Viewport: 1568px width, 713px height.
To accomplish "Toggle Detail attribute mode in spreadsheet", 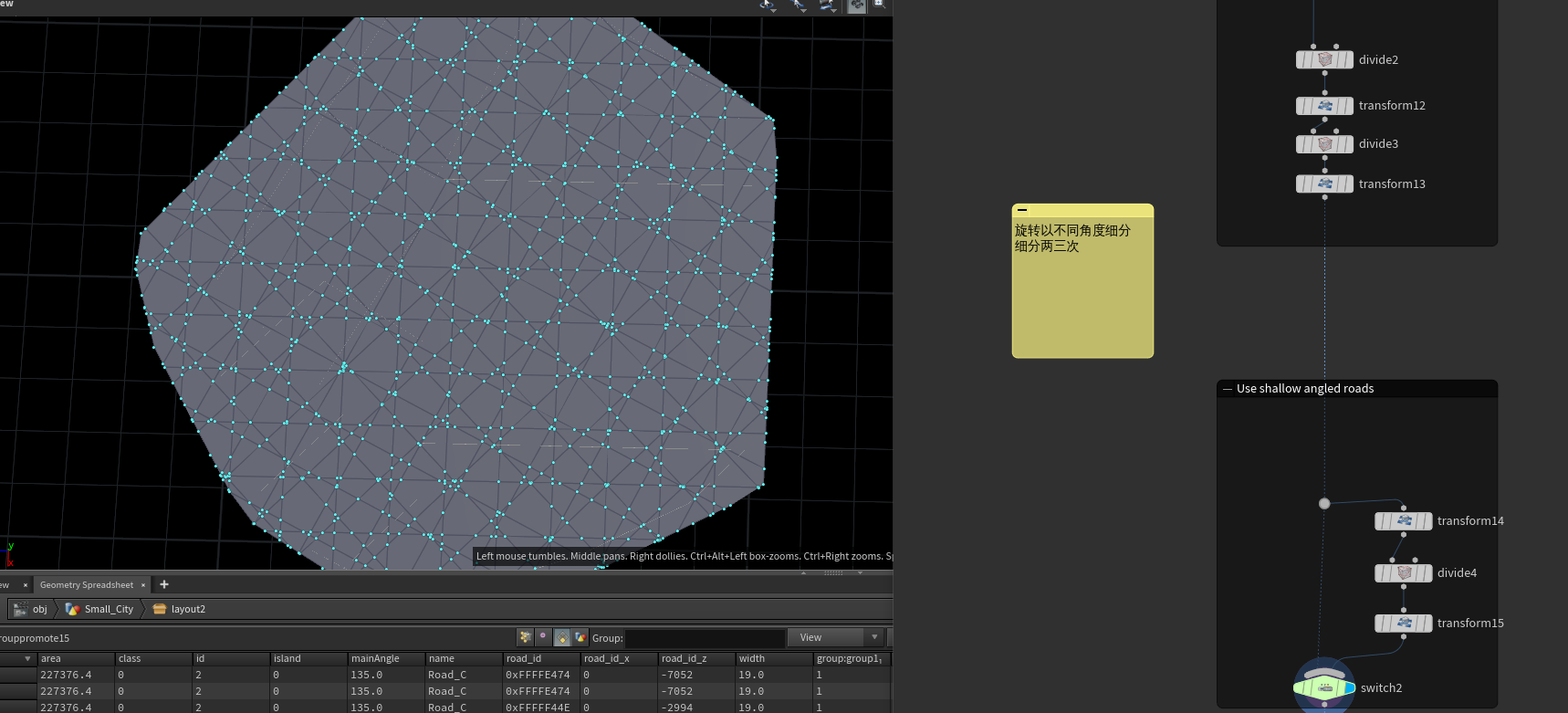I will pyautogui.click(x=580, y=637).
